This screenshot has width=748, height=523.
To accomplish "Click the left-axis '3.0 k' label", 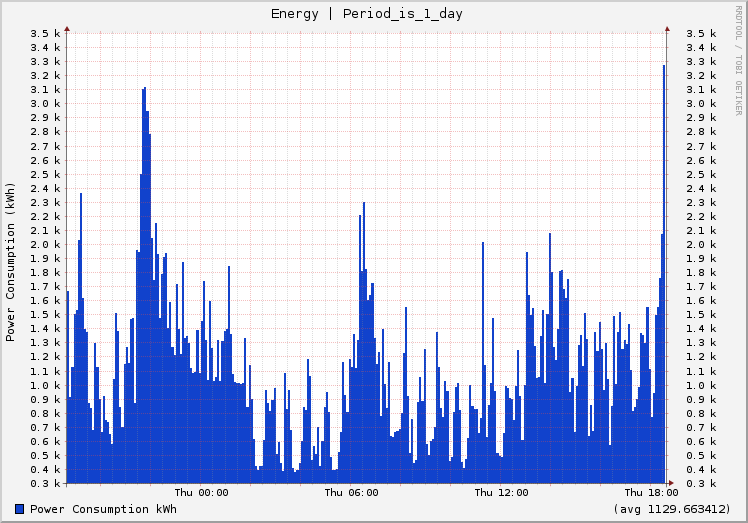I will pos(45,104).
